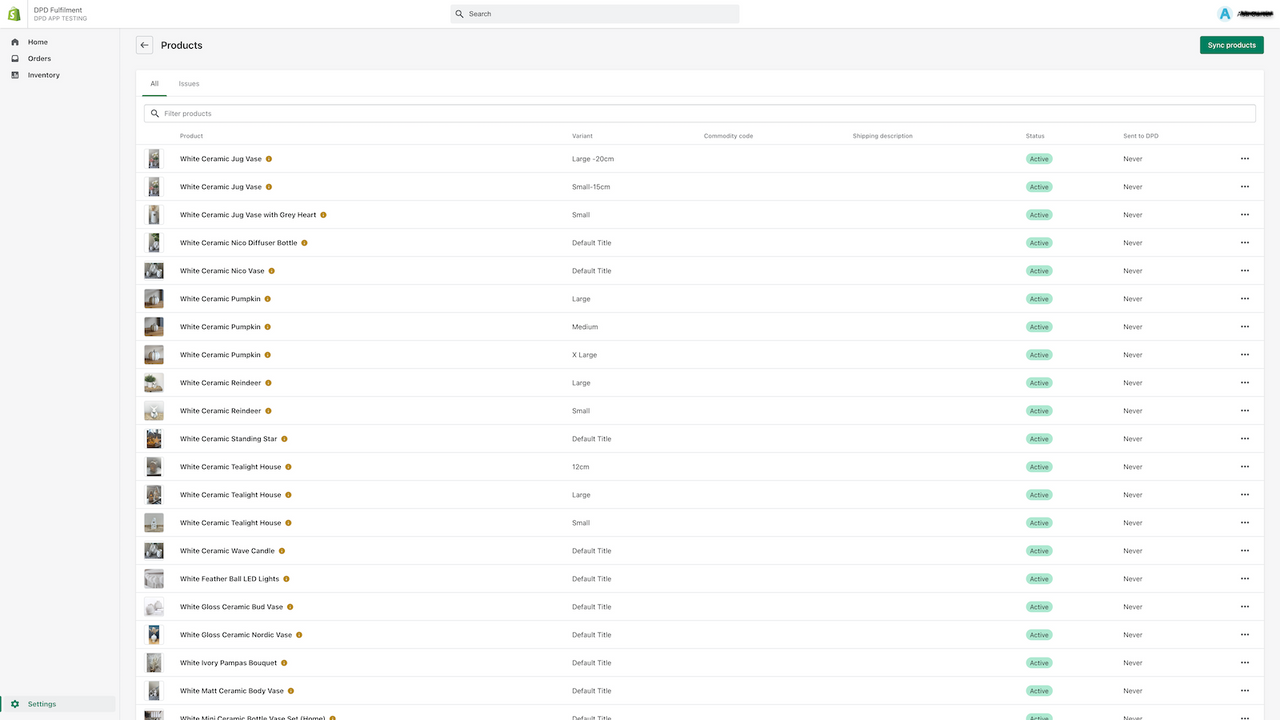
Task: Click the warning icon beside White Ivory Pampas Bouquet
Action: pos(283,662)
